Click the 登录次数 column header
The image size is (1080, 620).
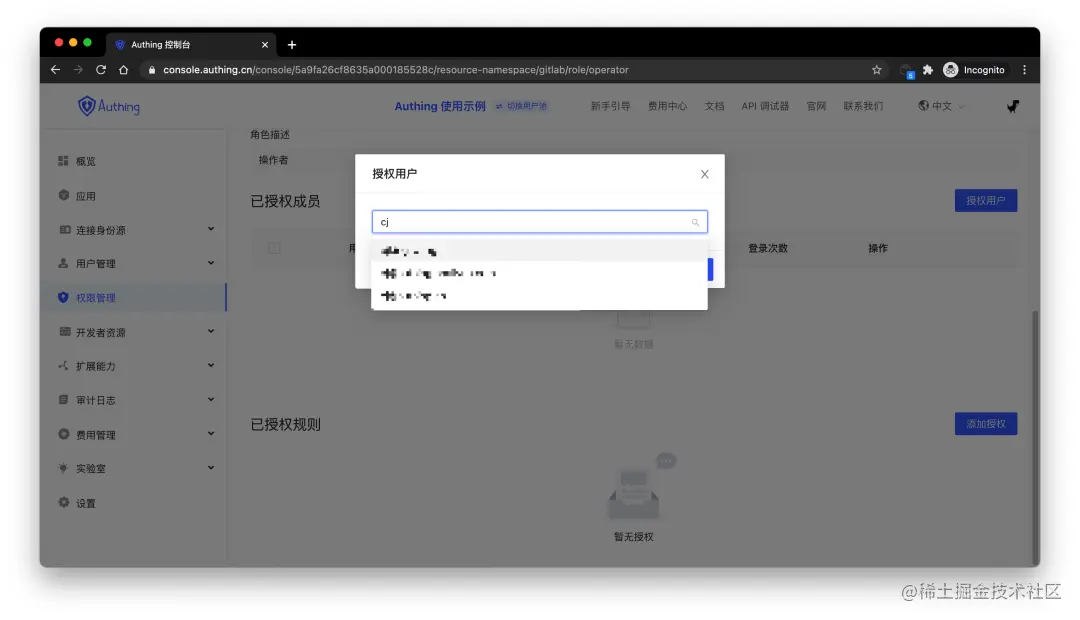tap(768, 248)
